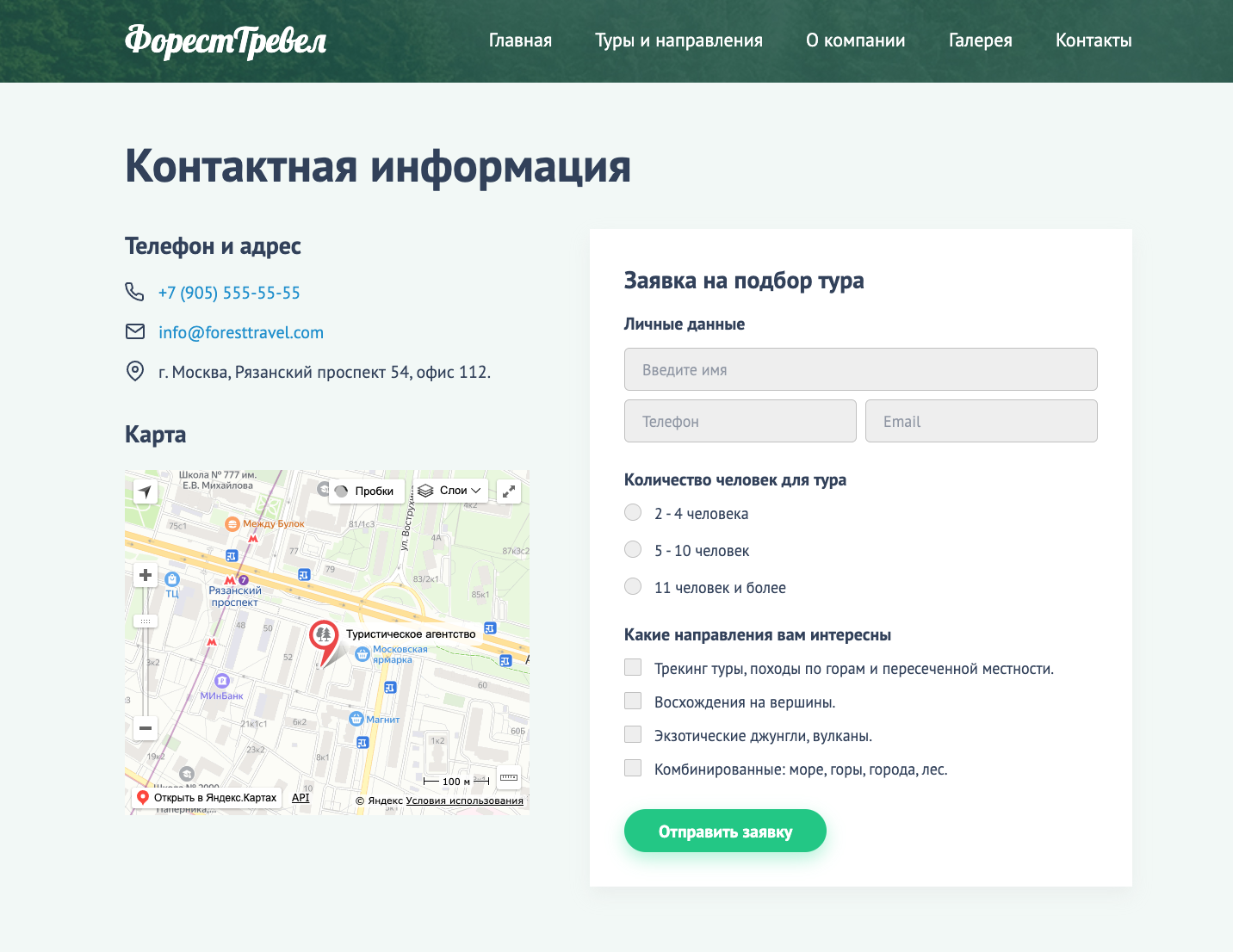Open the Туры и направления menu item
Viewport: 1233px width, 952px height.
tap(678, 40)
